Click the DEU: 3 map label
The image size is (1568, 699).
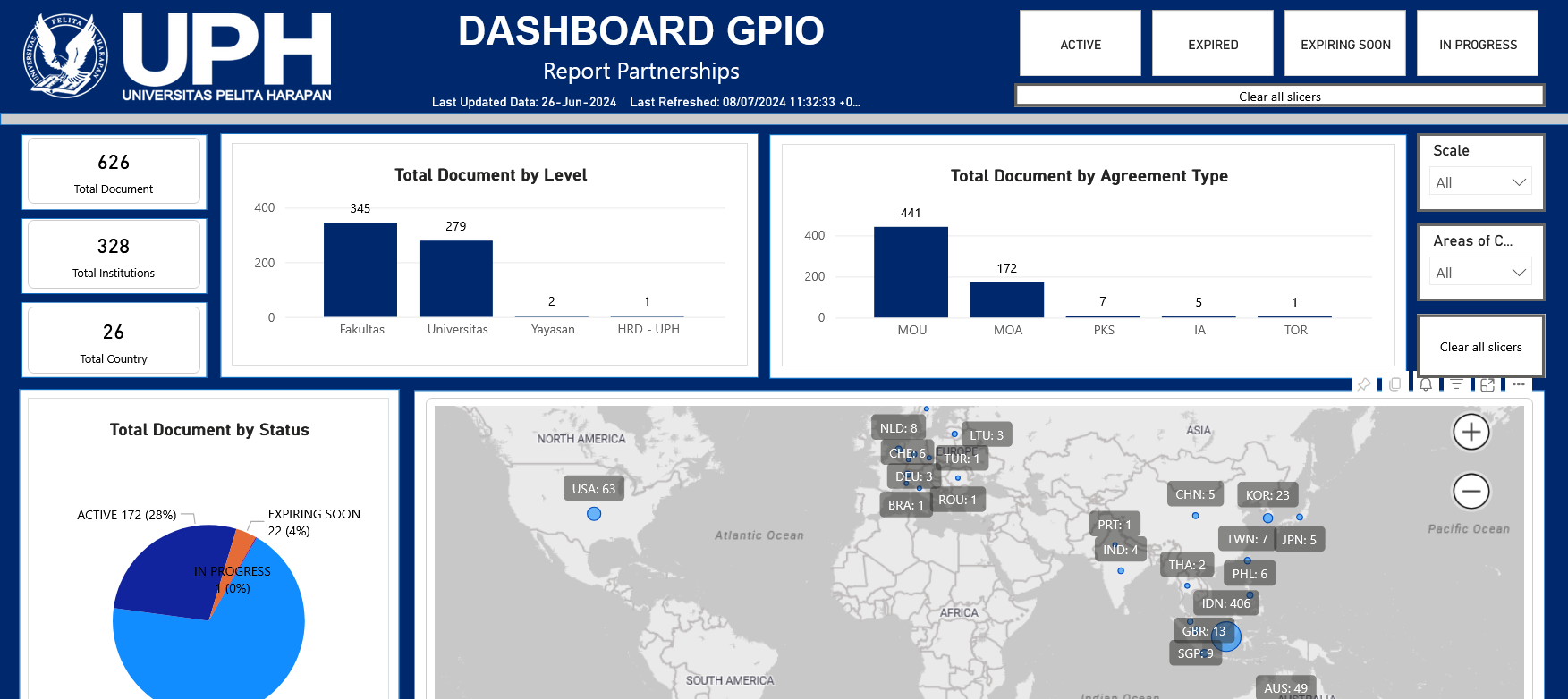pos(913,476)
